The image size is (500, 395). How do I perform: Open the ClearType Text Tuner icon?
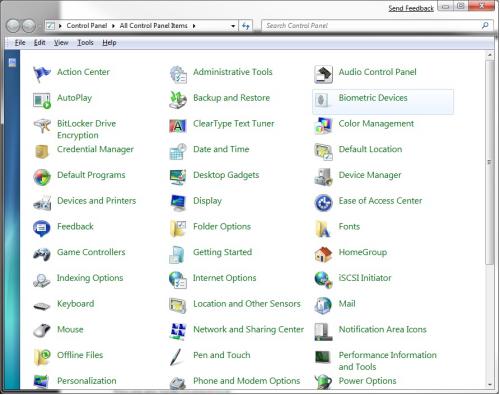pos(178,126)
